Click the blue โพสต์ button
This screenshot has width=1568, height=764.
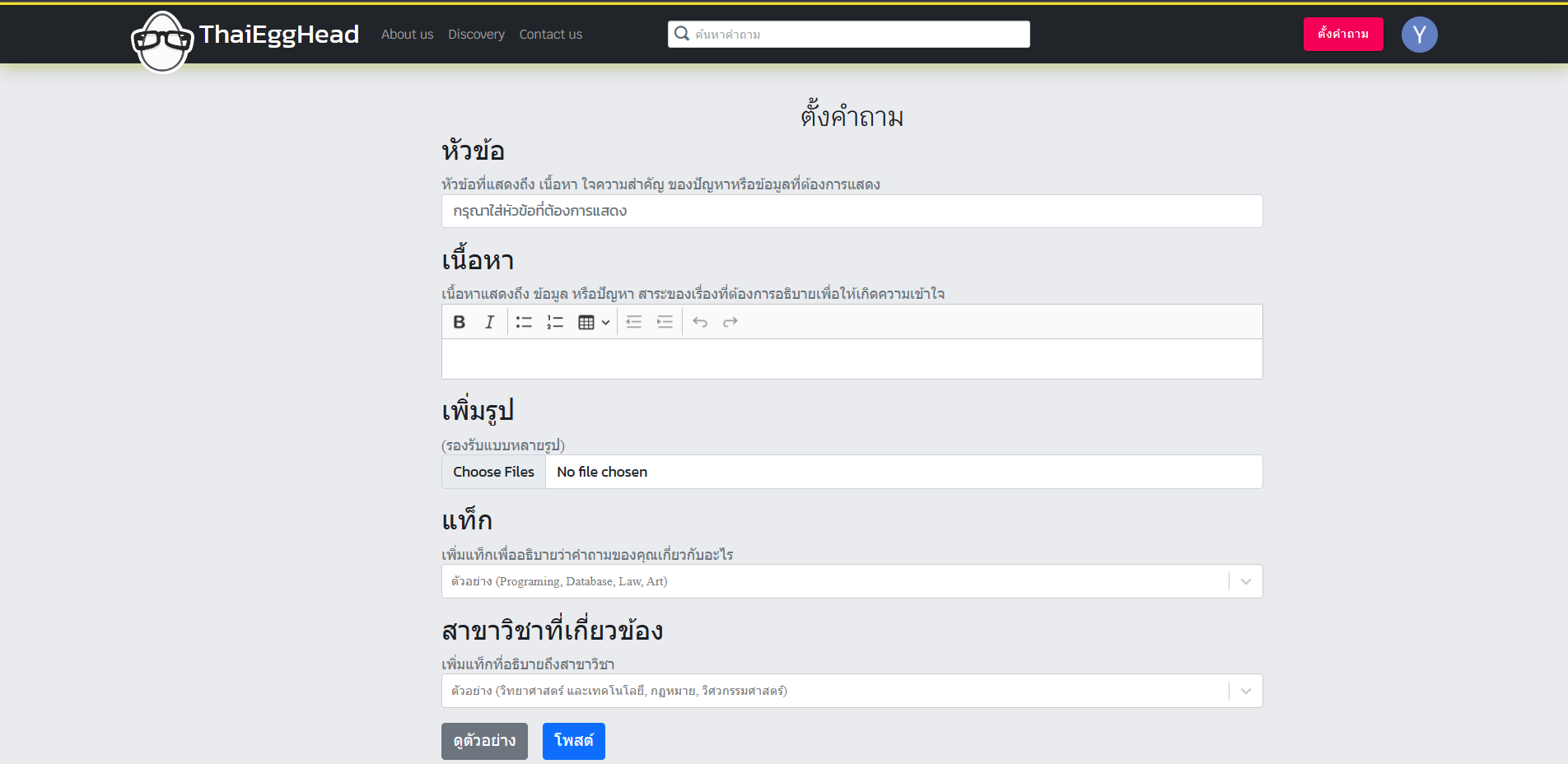[x=573, y=741]
